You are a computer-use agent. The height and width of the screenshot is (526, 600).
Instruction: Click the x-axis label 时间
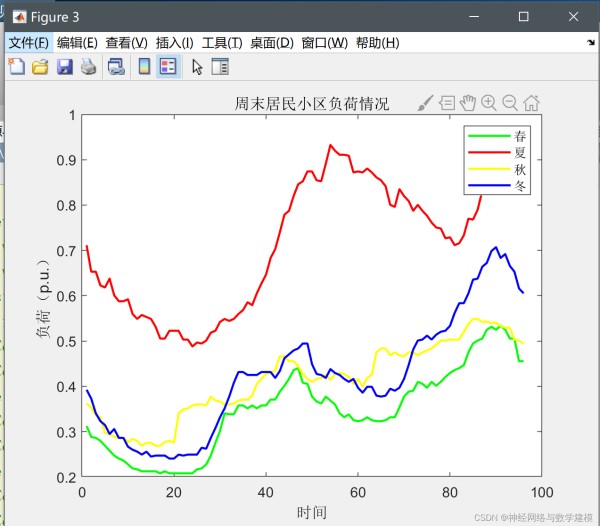point(312,512)
